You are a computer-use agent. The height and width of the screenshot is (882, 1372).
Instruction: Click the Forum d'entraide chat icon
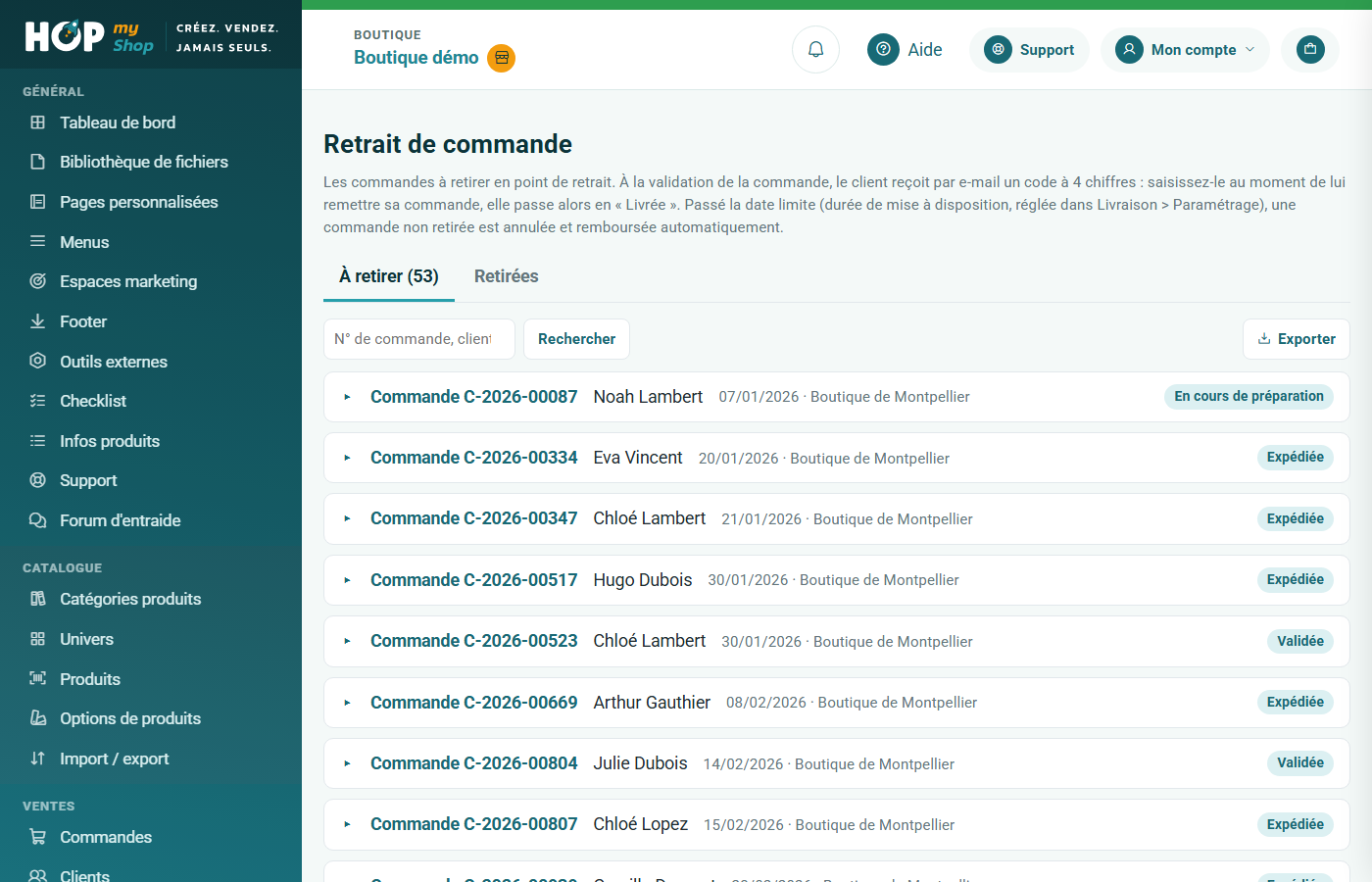point(38,520)
